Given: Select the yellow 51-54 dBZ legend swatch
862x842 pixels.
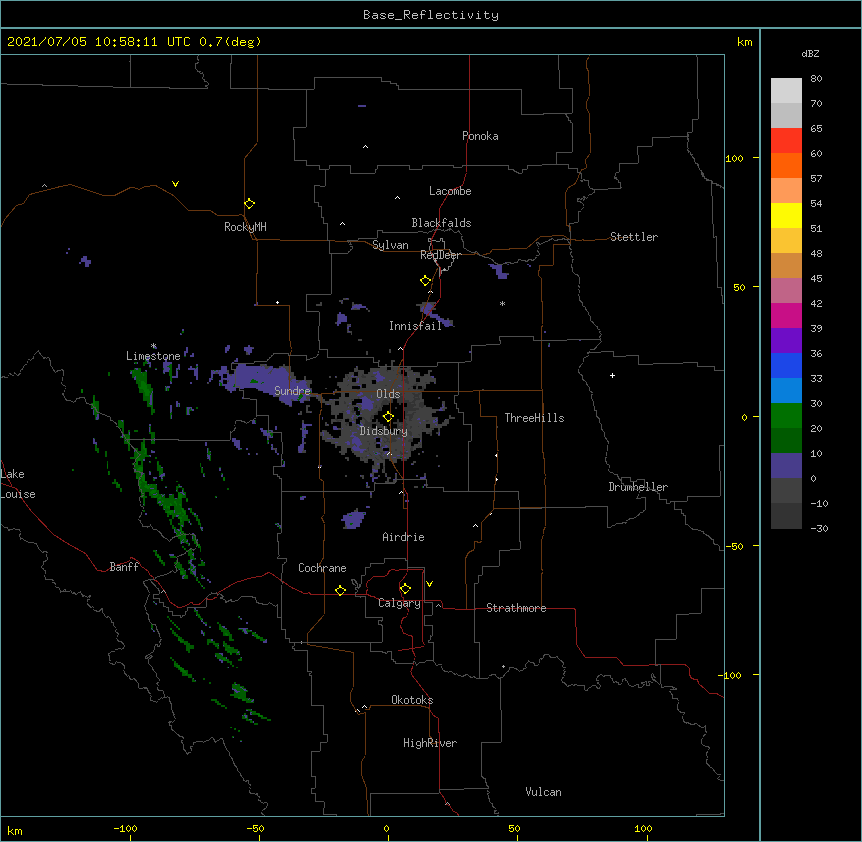Looking at the screenshot, I should (x=786, y=215).
